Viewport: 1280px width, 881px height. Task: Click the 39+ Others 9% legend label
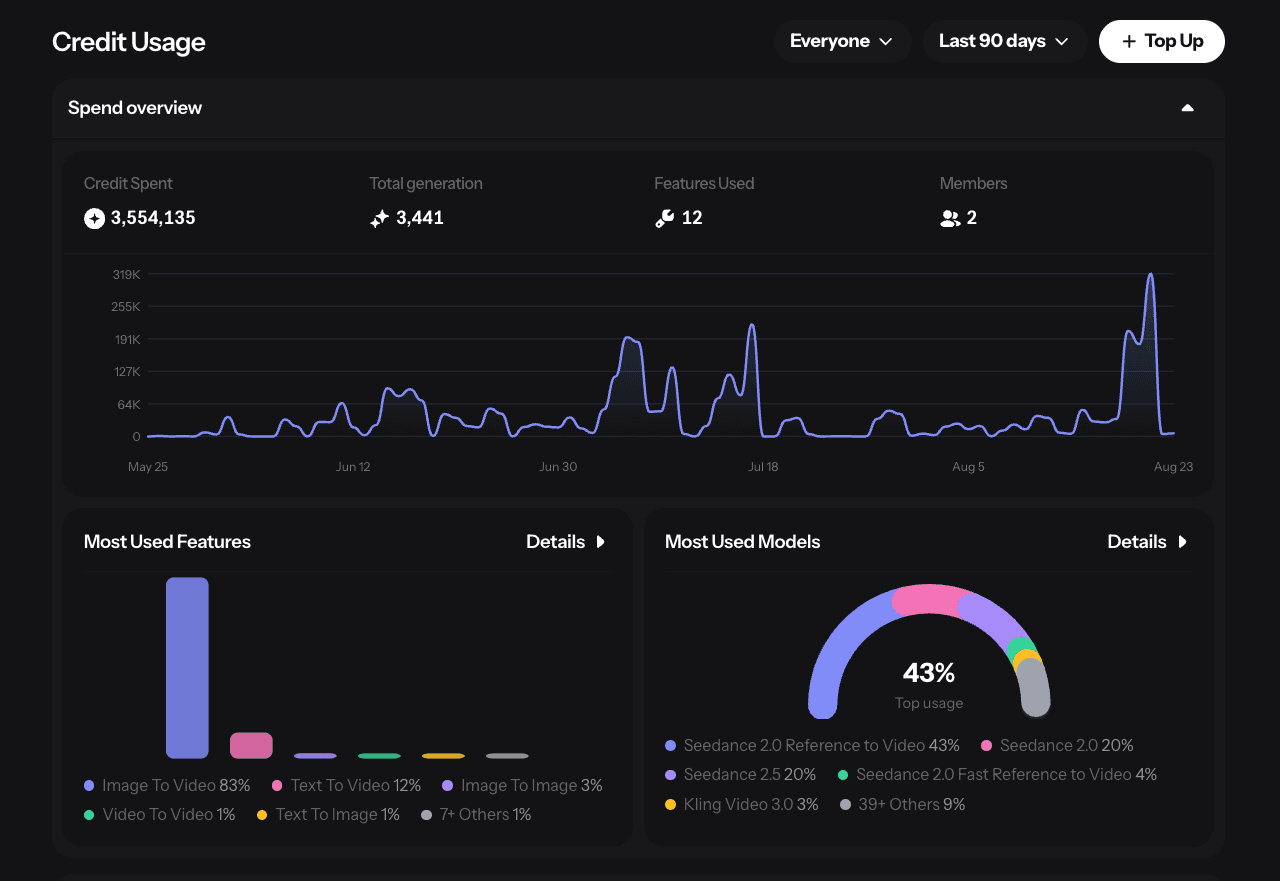912,805
